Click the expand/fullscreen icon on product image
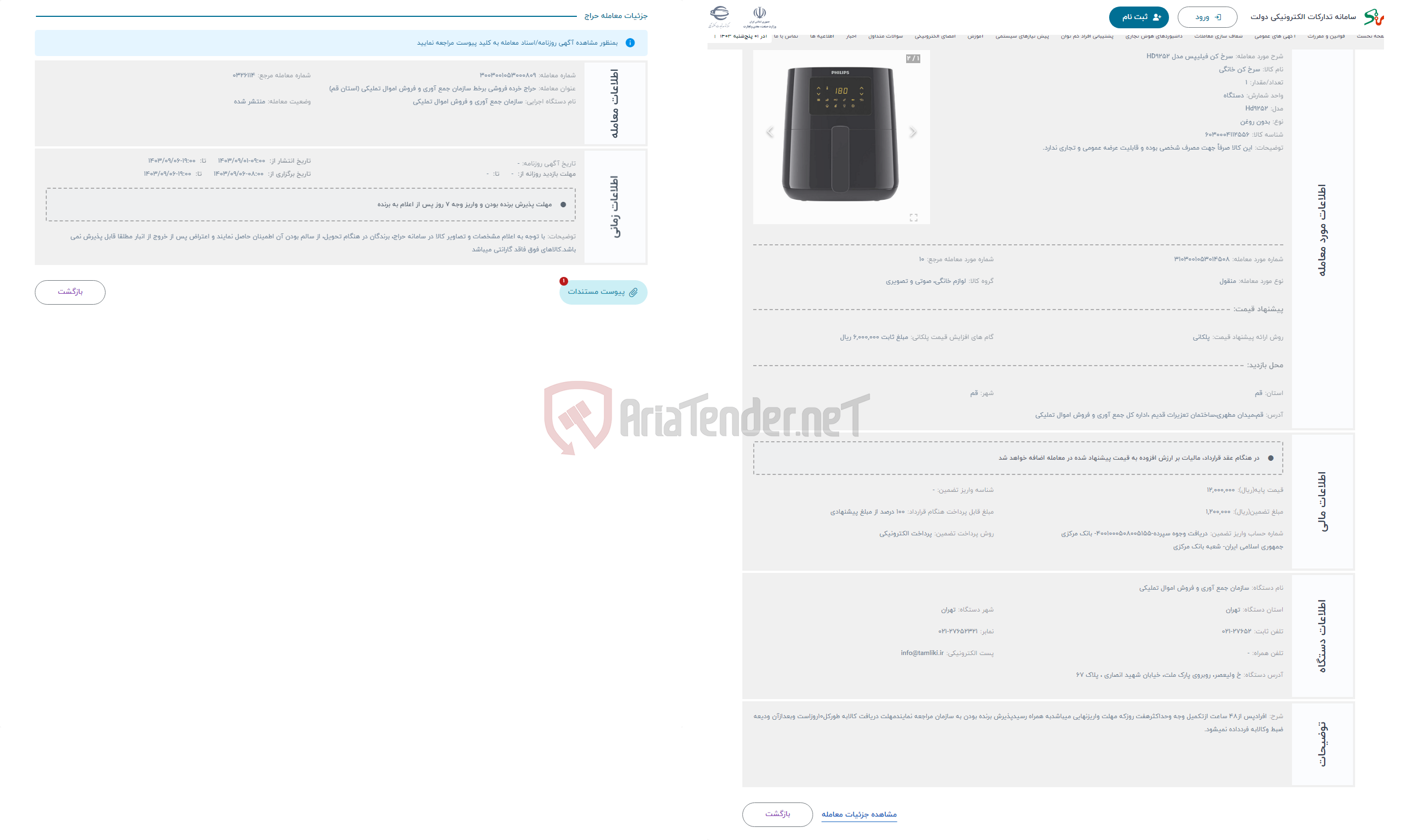This screenshot has height=840, width=1415. [913, 217]
